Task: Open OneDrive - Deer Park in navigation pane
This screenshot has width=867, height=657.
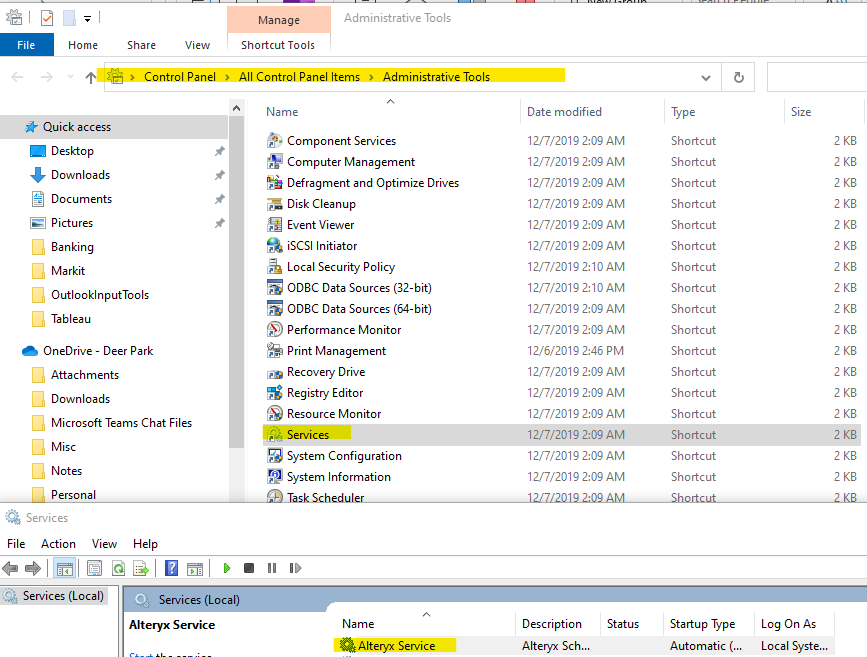Action: click(x=98, y=351)
